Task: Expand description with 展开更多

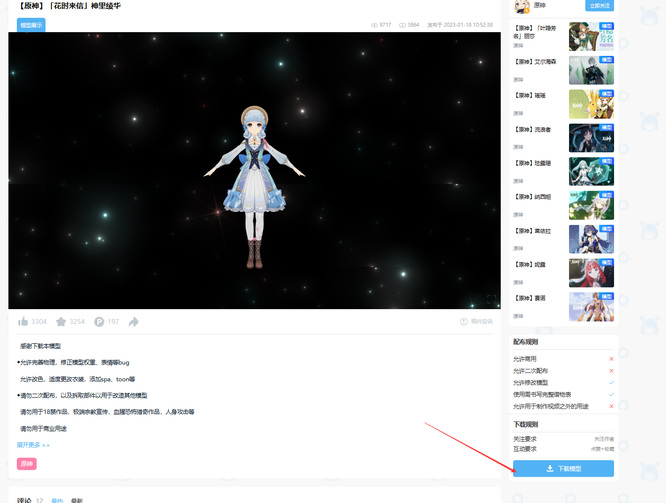Action: (33, 444)
